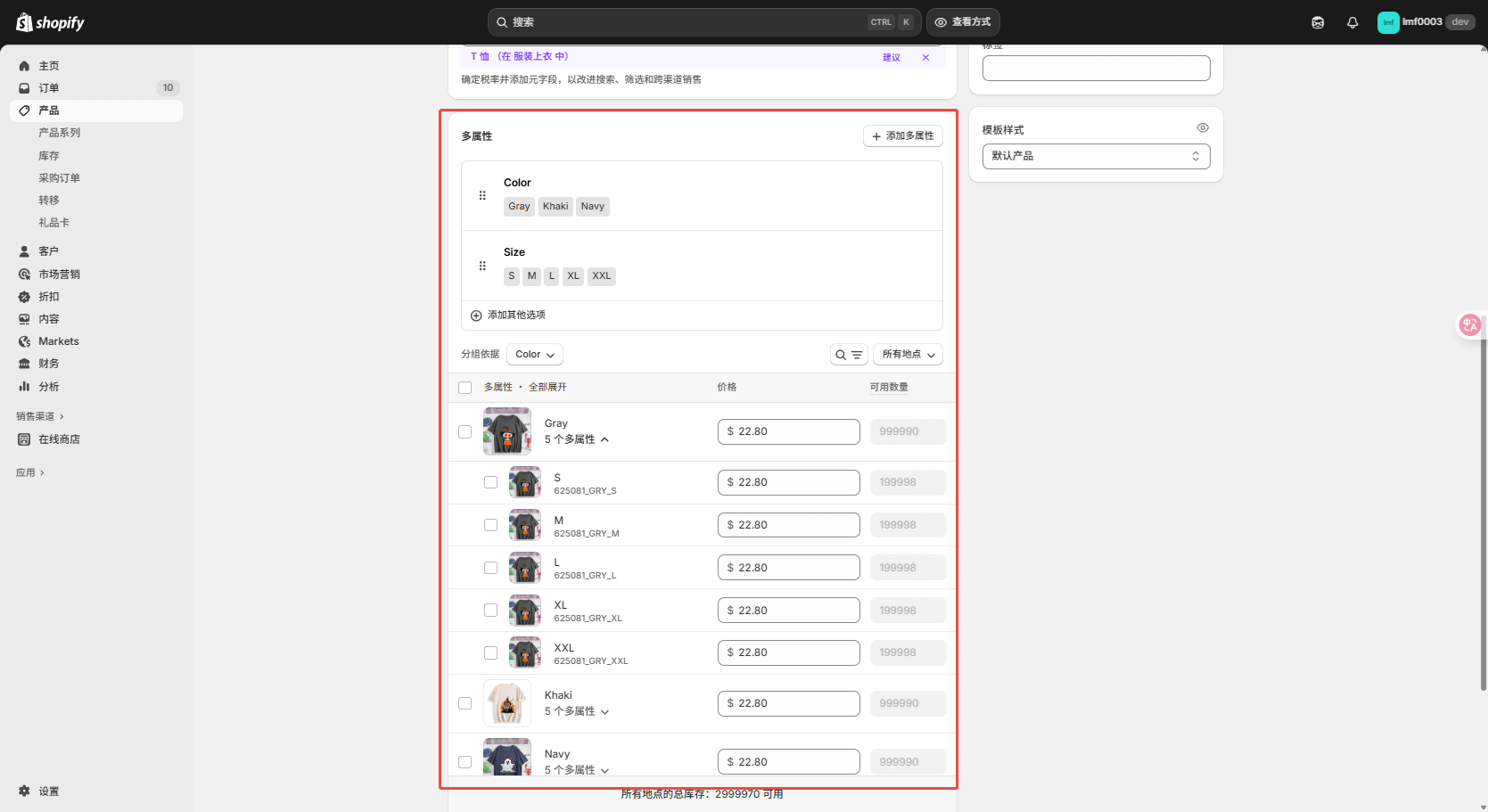Click the Shopify logo
Screen dimensions: 1488x812
(50, 22)
